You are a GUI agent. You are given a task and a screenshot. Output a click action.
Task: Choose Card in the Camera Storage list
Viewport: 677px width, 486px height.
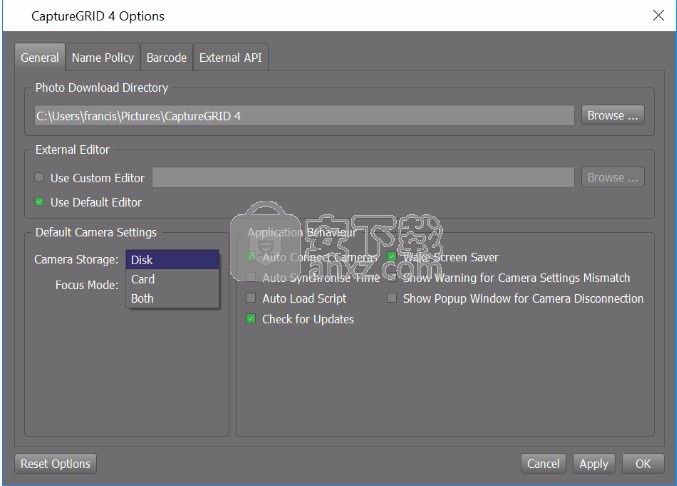(173, 279)
